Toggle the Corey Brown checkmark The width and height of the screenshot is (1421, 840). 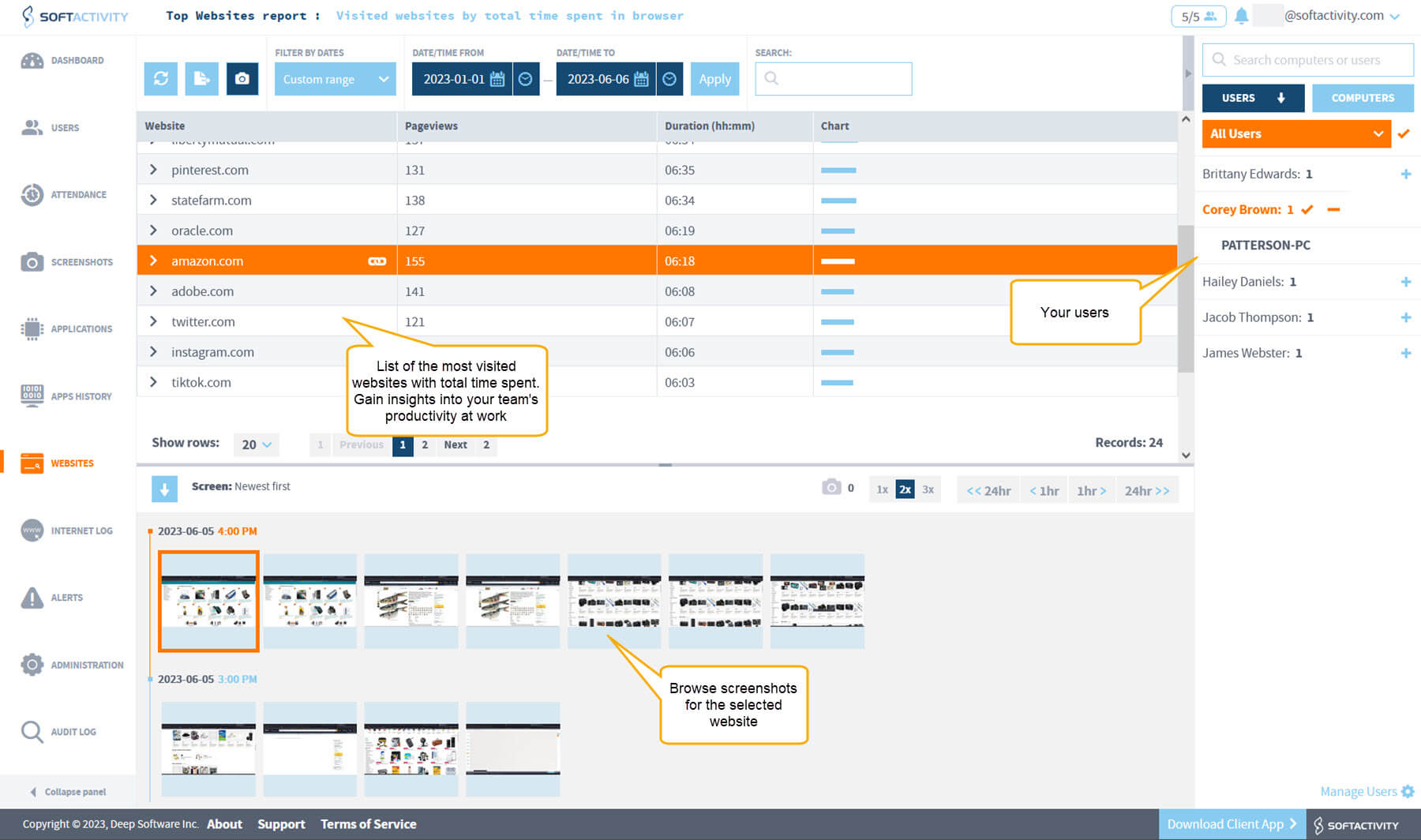point(1307,209)
